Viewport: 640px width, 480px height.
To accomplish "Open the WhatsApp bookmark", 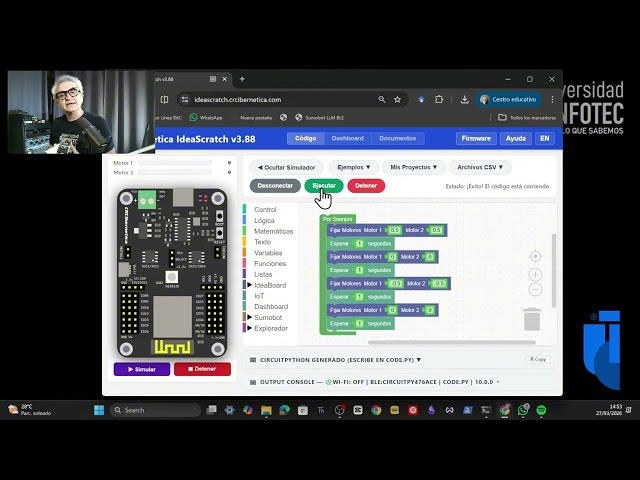I will pyautogui.click(x=206, y=118).
